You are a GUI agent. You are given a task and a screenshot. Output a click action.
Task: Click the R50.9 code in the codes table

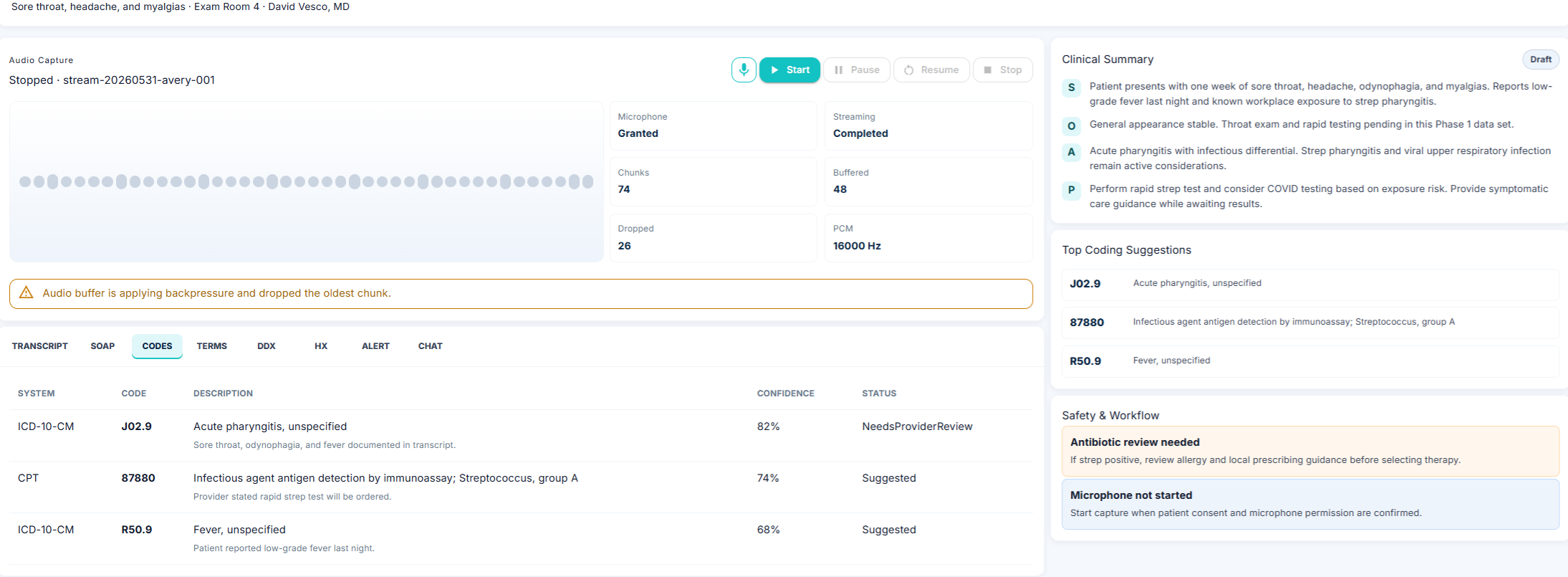point(136,530)
